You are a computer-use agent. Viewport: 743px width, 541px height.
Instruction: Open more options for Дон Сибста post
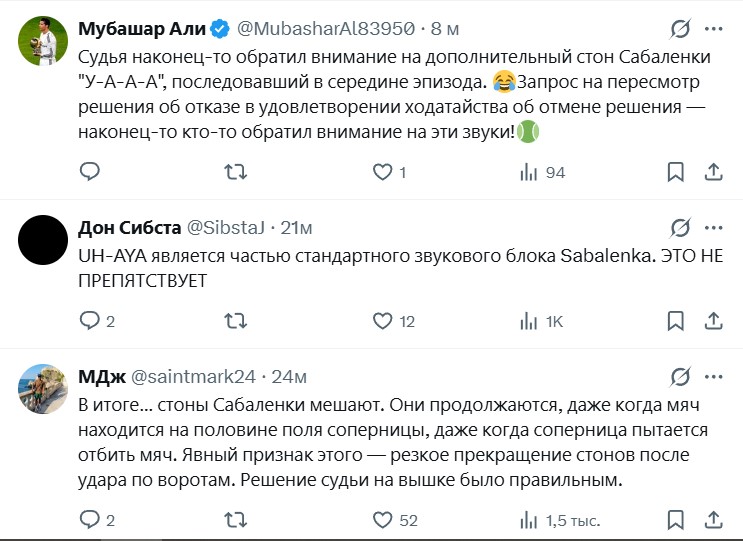pyautogui.click(x=713, y=226)
